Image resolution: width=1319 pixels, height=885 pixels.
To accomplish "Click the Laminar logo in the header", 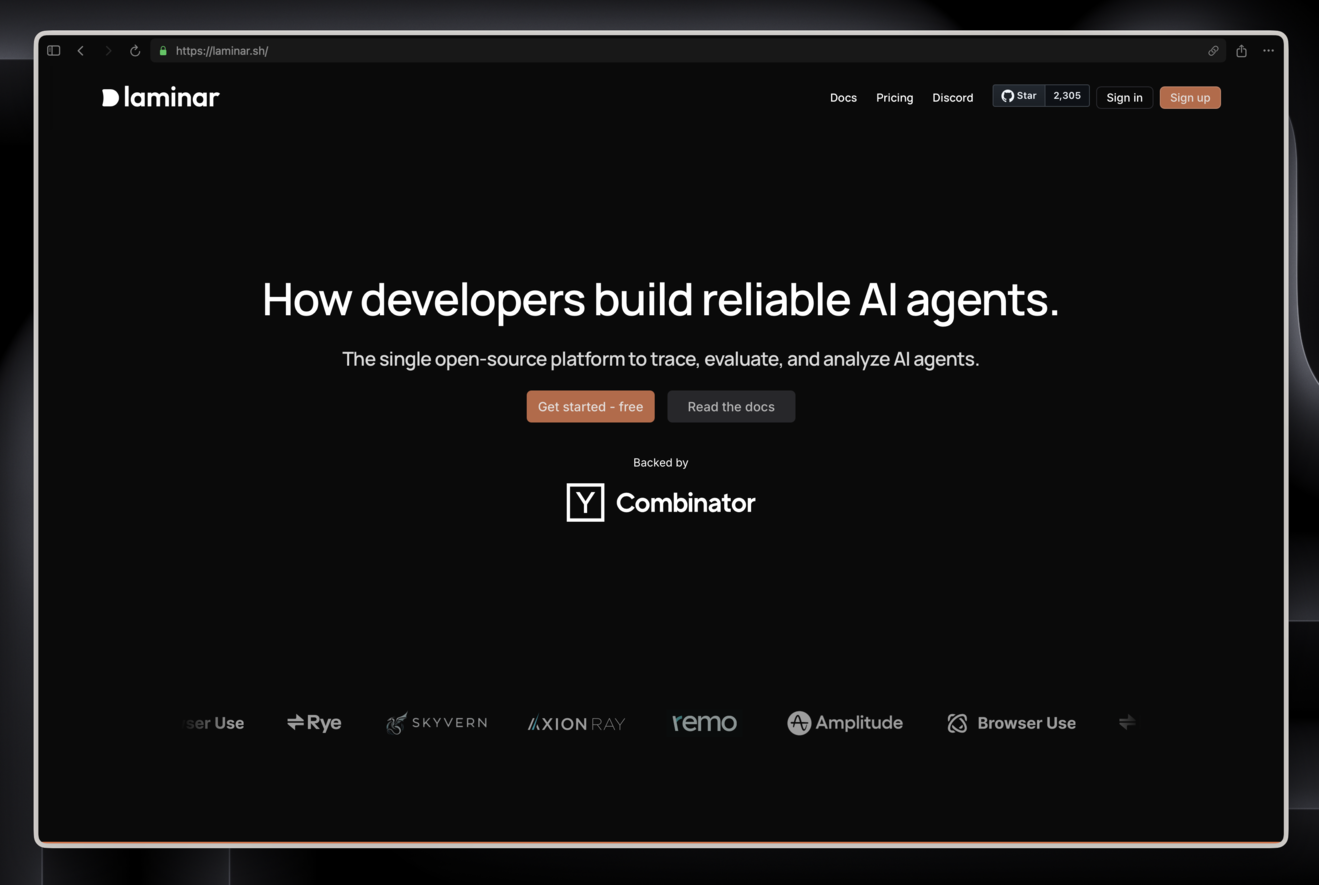I will (x=160, y=97).
